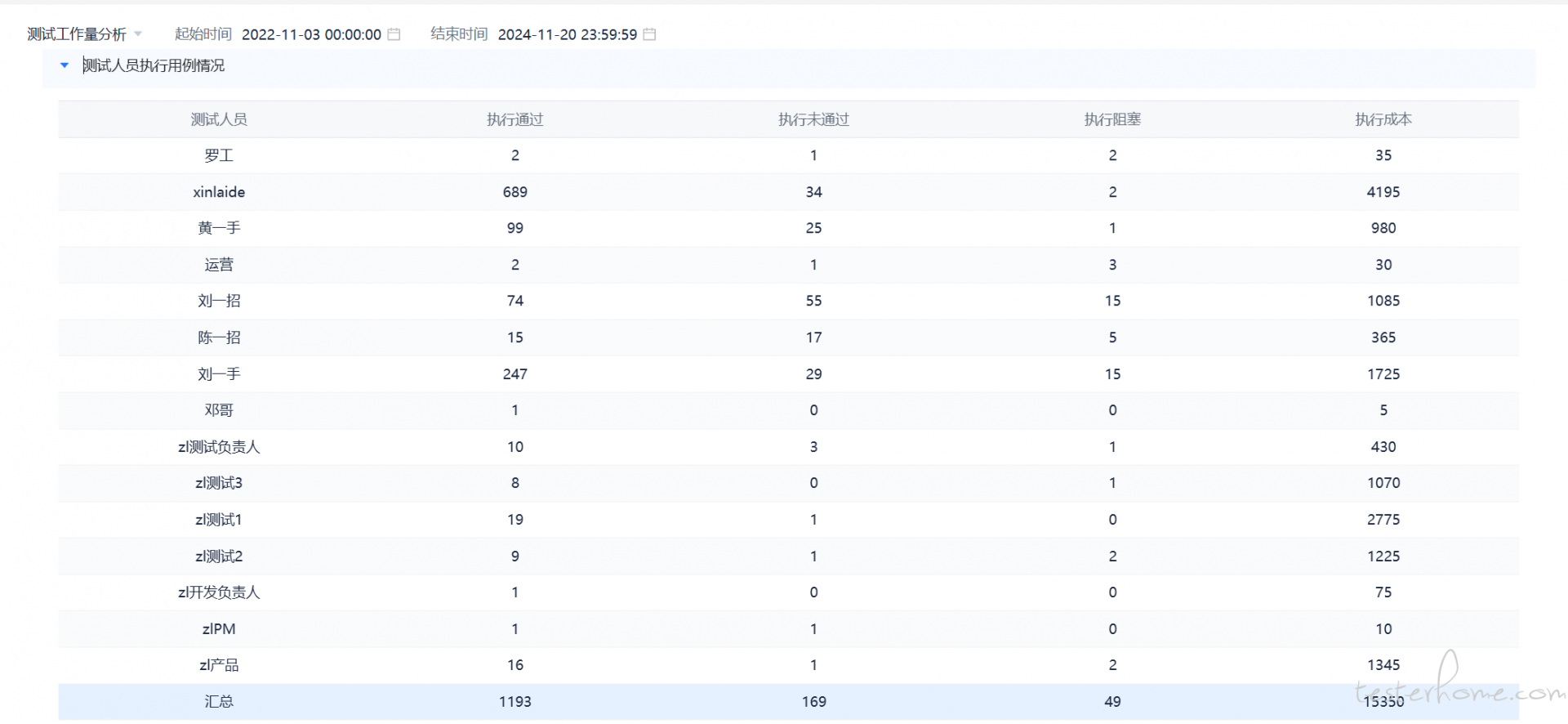Click the 执行阻塞 column header
The width and height of the screenshot is (1568, 724).
click(1112, 119)
